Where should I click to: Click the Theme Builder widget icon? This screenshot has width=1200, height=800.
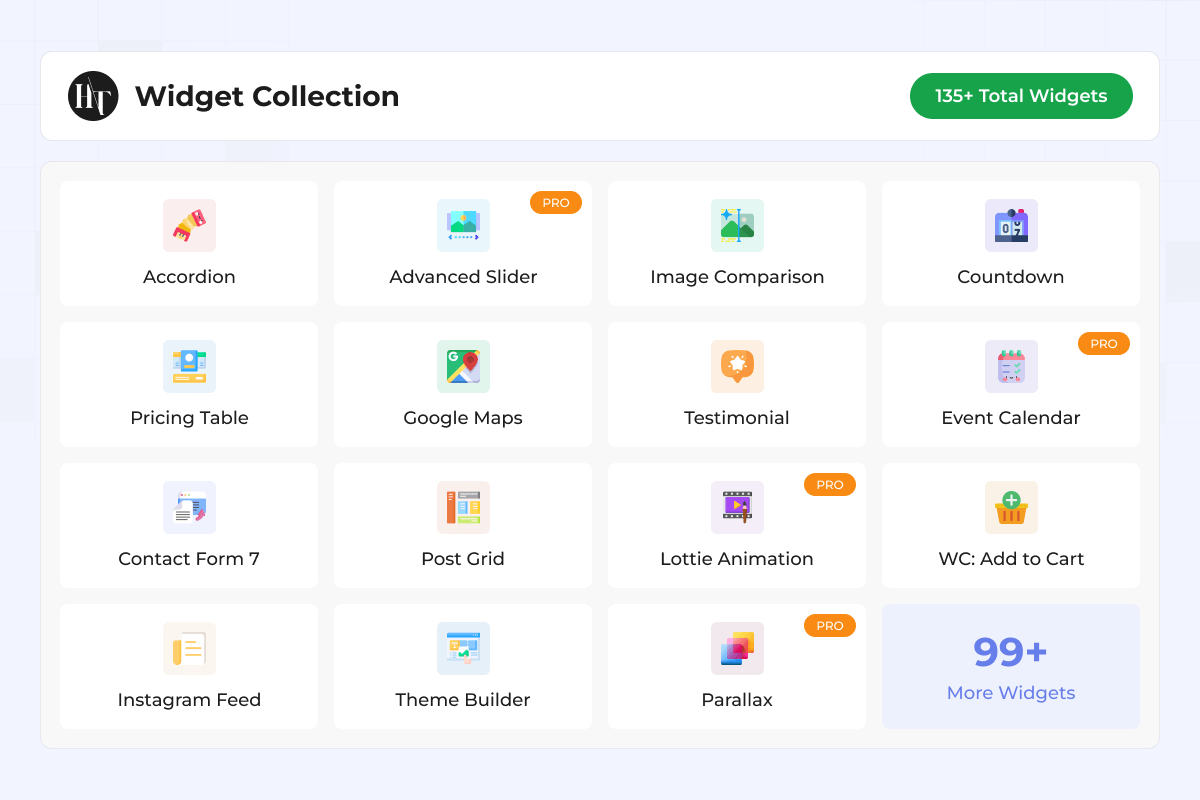463,648
